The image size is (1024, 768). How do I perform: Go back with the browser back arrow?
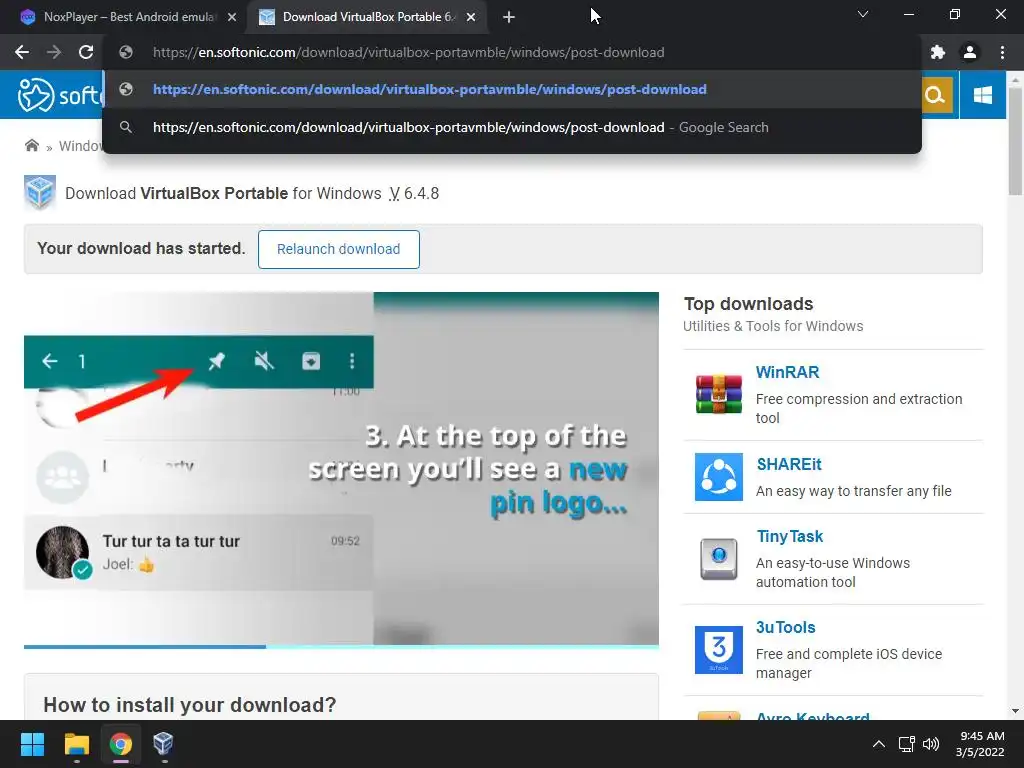click(22, 52)
